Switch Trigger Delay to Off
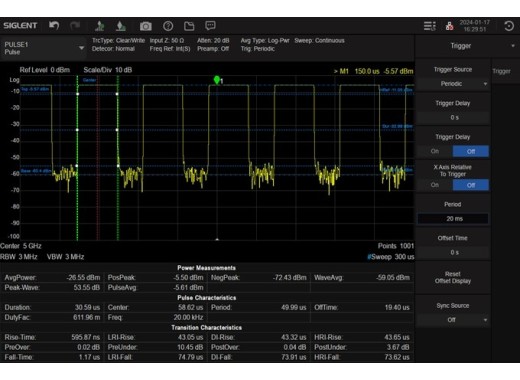Image resolution: width=520 pixels, height=380 pixels. (471, 151)
